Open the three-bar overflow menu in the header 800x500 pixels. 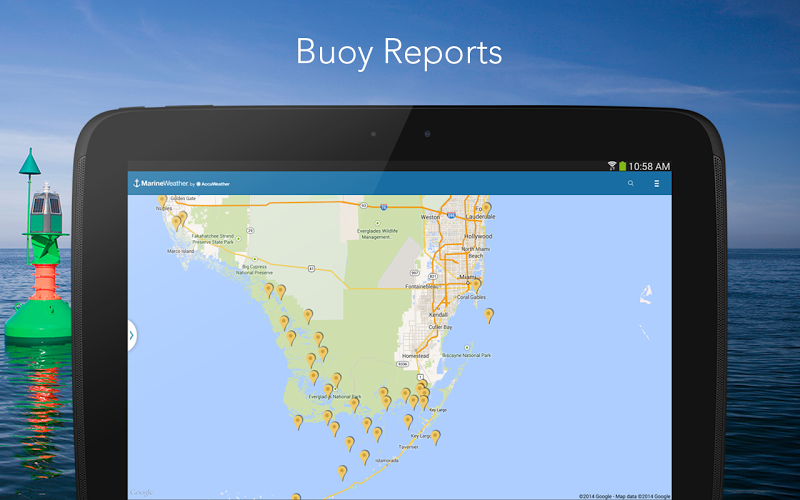click(657, 183)
